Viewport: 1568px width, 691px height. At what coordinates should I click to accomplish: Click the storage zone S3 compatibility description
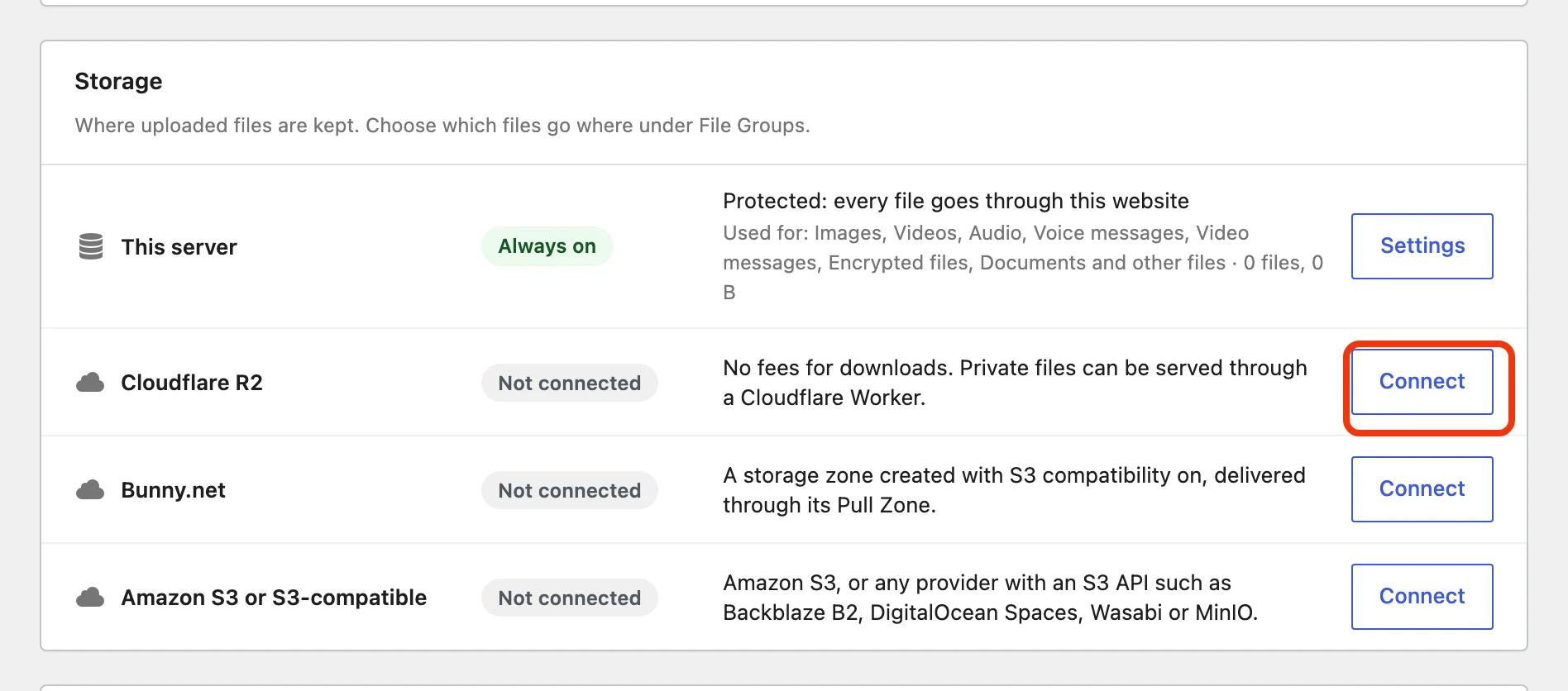[x=1014, y=490]
